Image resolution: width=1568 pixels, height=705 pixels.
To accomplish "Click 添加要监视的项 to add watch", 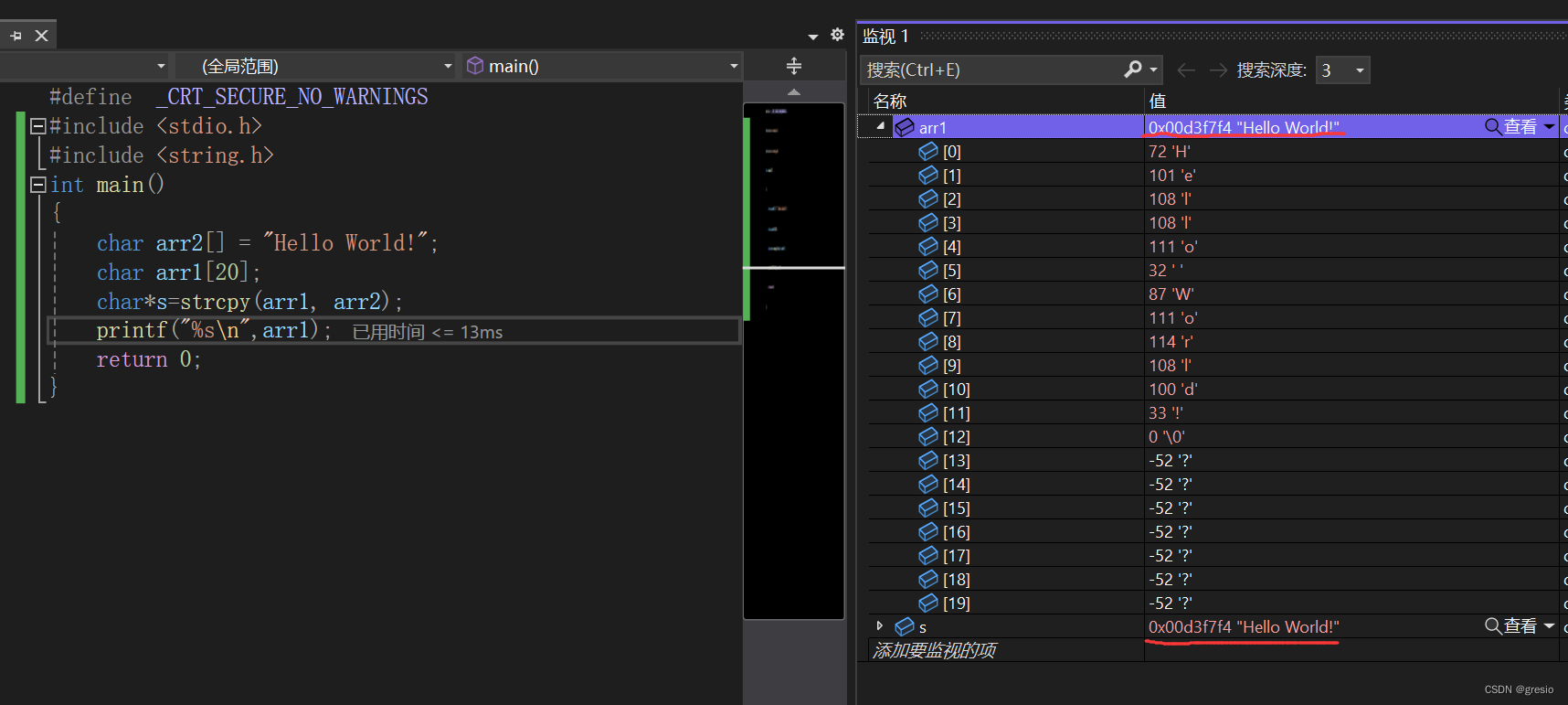I will pos(934,650).
